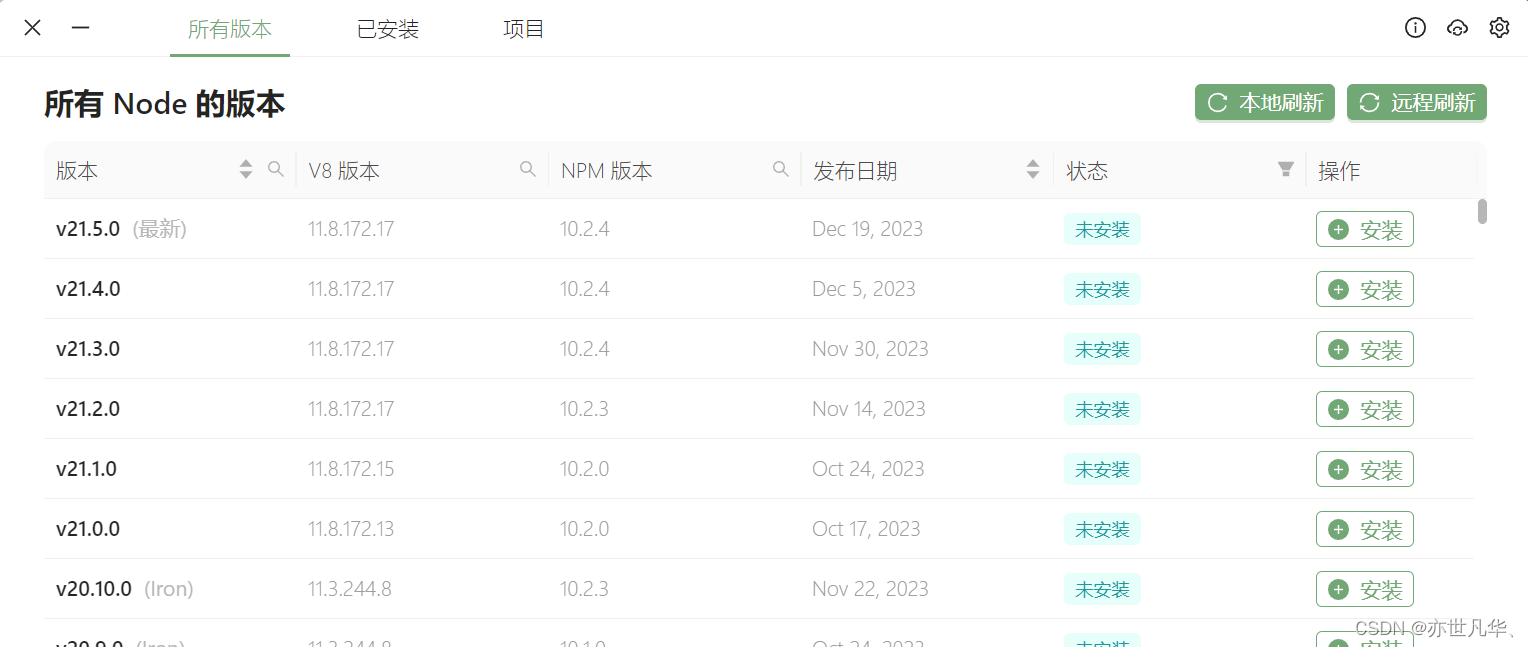Search icon in the 版本 column header
The width and height of the screenshot is (1528, 647).
[276, 170]
